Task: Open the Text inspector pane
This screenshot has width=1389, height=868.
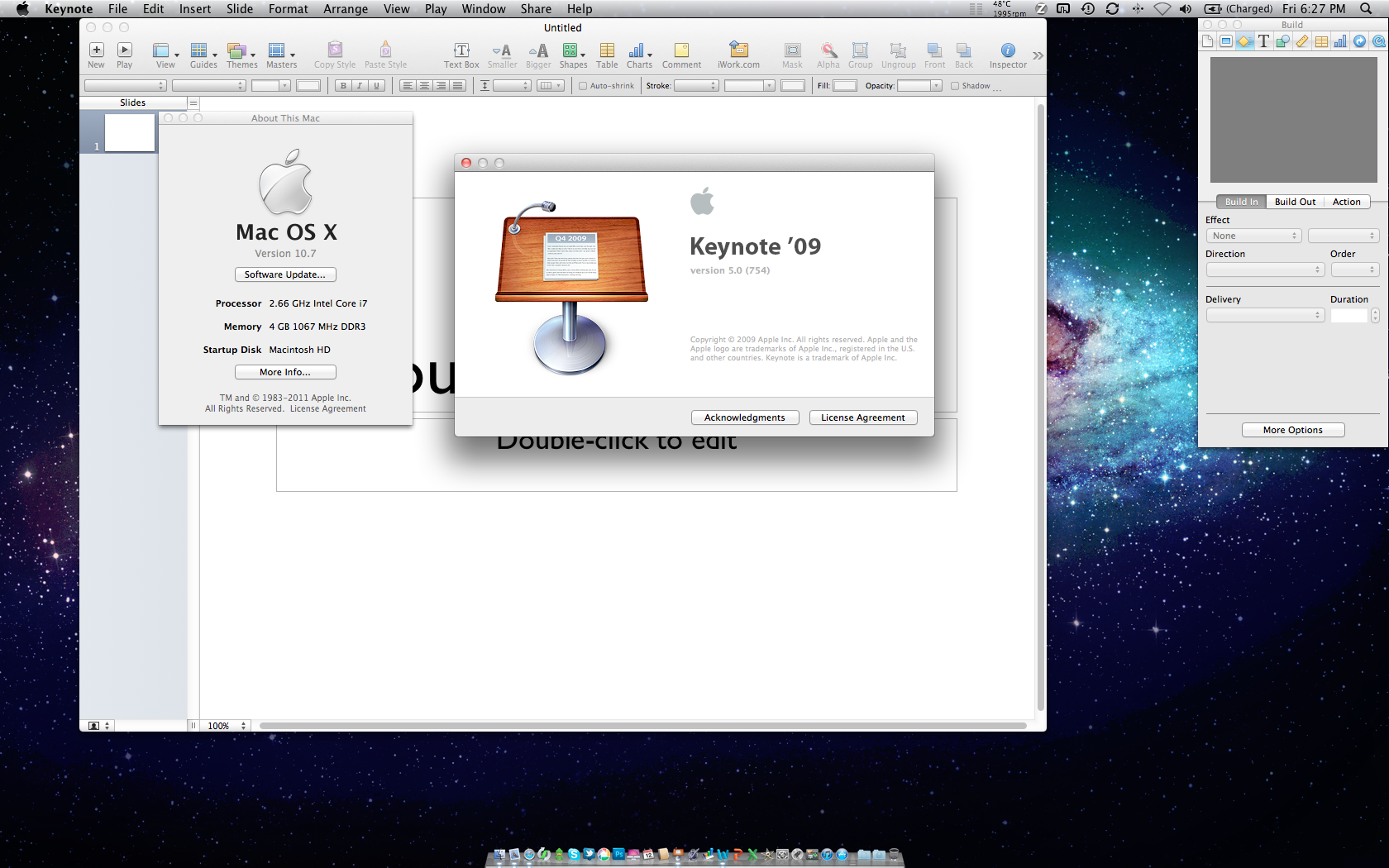Action: pyautogui.click(x=1263, y=41)
